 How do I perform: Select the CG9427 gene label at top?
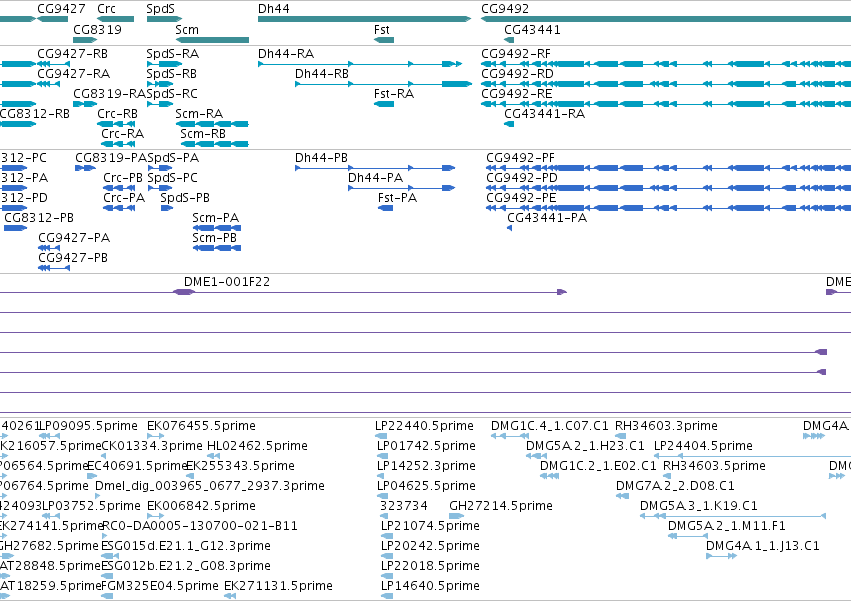[61, 9]
